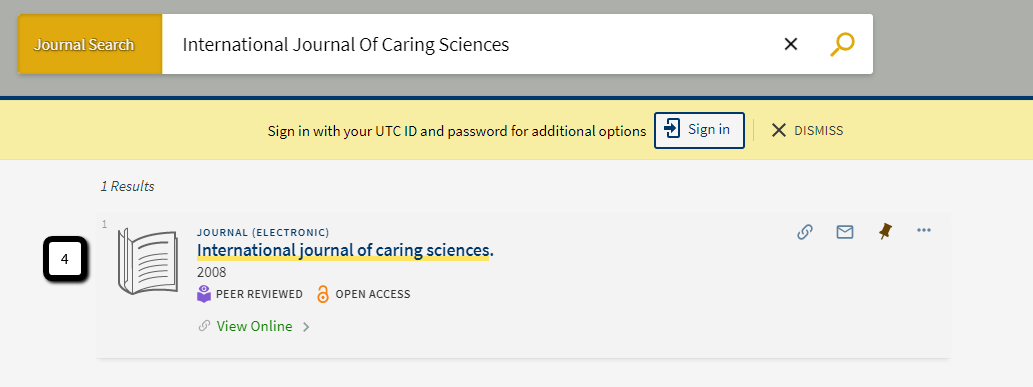The height and width of the screenshot is (387, 1033).
Task: Pin this journal to favorites
Action: click(885, 231)
